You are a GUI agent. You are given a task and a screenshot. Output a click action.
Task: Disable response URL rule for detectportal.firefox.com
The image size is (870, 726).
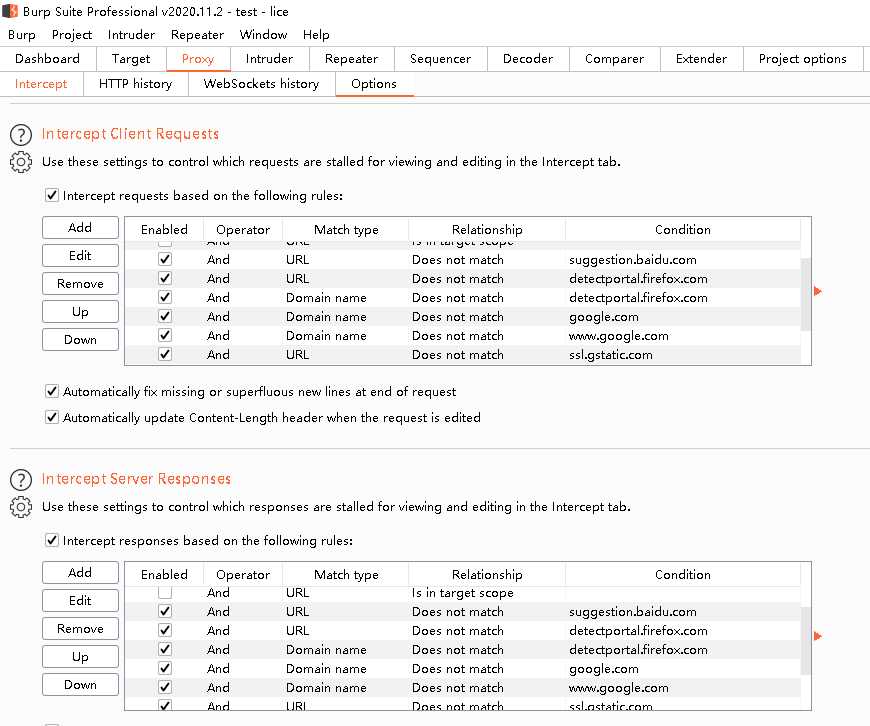point(165,631)
